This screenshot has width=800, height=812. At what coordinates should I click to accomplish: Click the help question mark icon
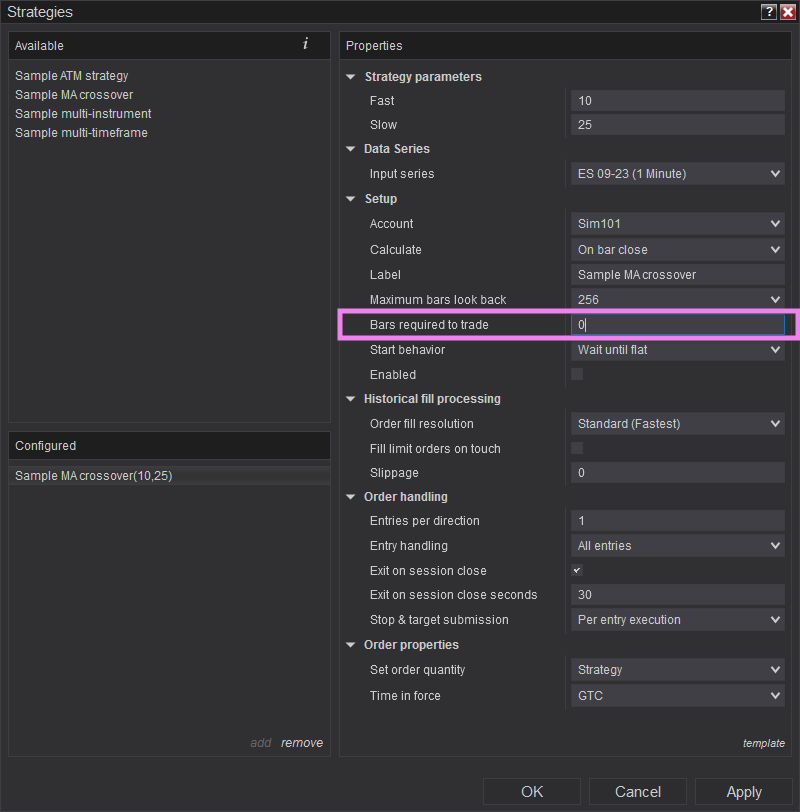(768, 12)
